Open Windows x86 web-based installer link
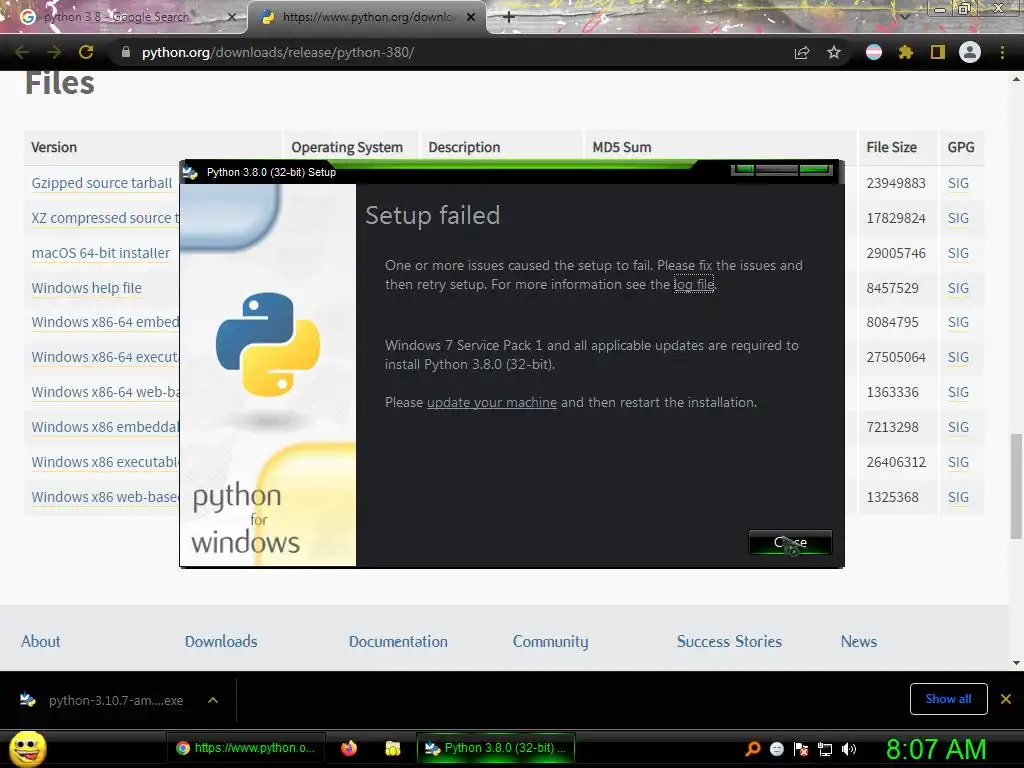1024x768 pixels. [104, 497]
